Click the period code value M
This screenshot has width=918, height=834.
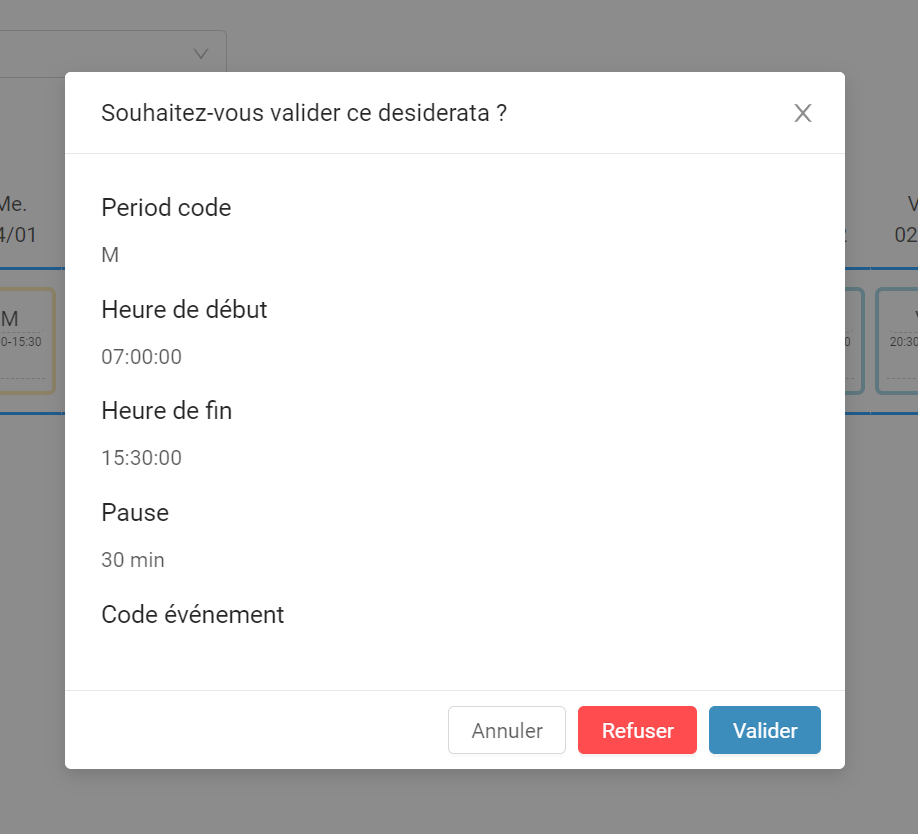(110, 255)
